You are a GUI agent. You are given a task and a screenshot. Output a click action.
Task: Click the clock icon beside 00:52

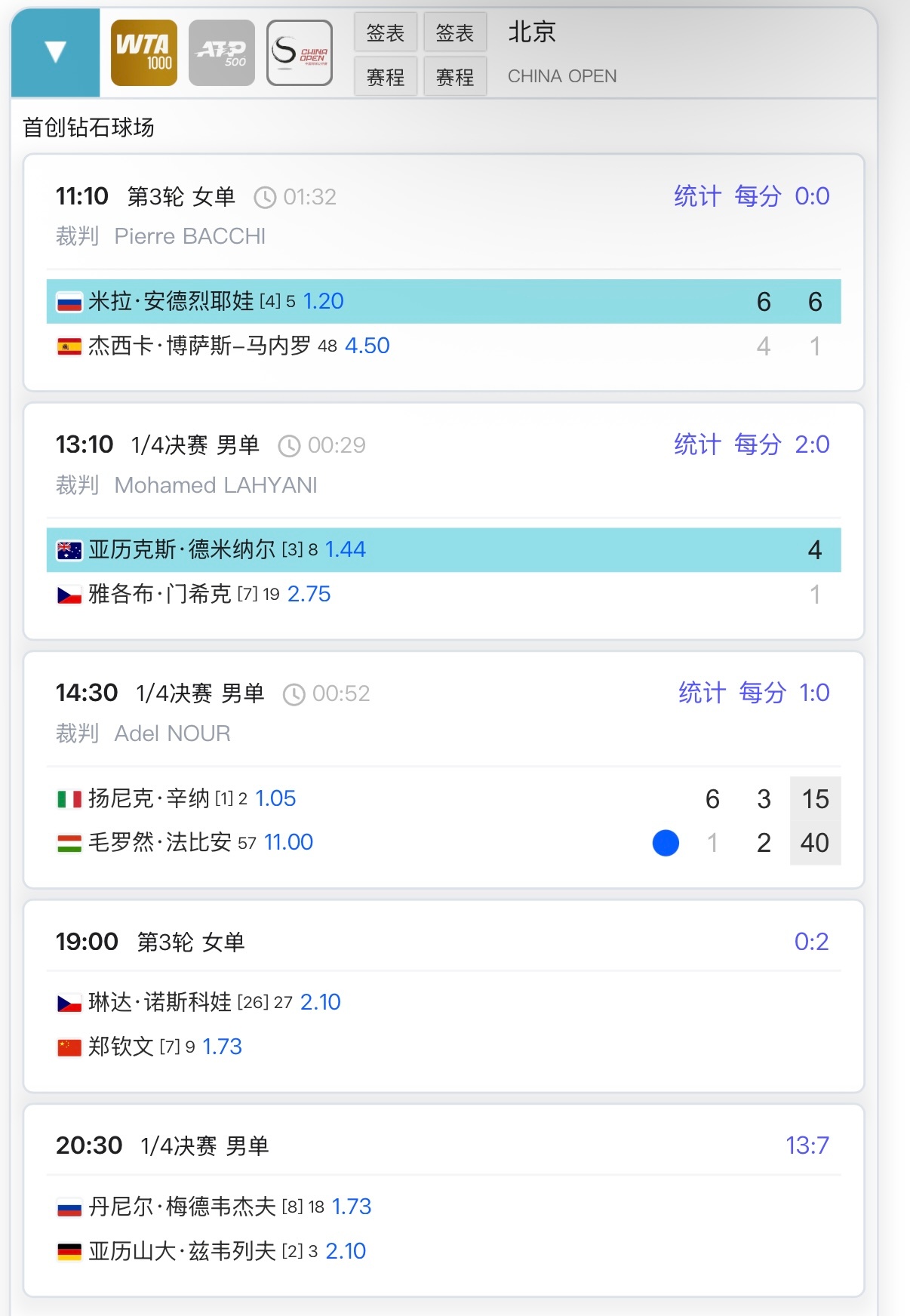coord(294,694)
